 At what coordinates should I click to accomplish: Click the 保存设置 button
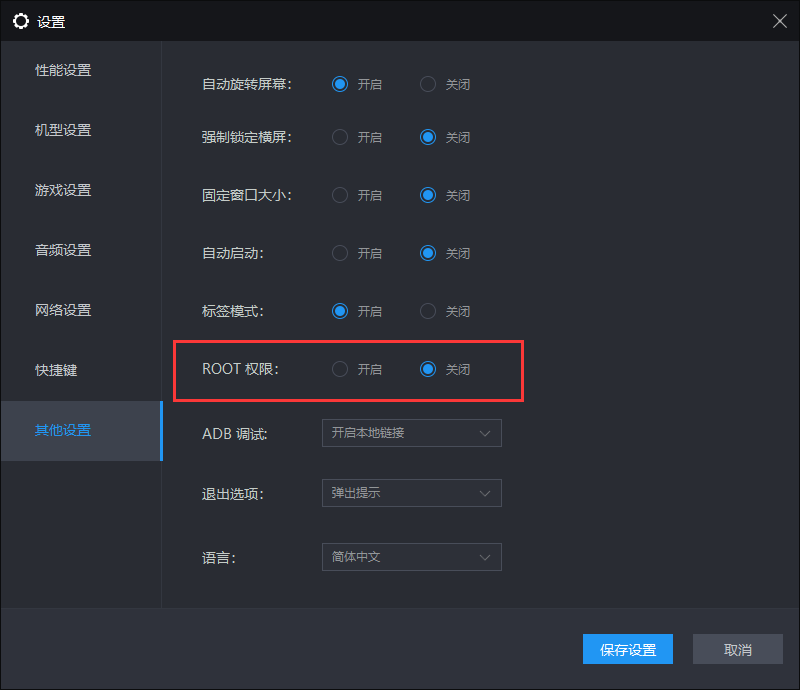point(628,649)
